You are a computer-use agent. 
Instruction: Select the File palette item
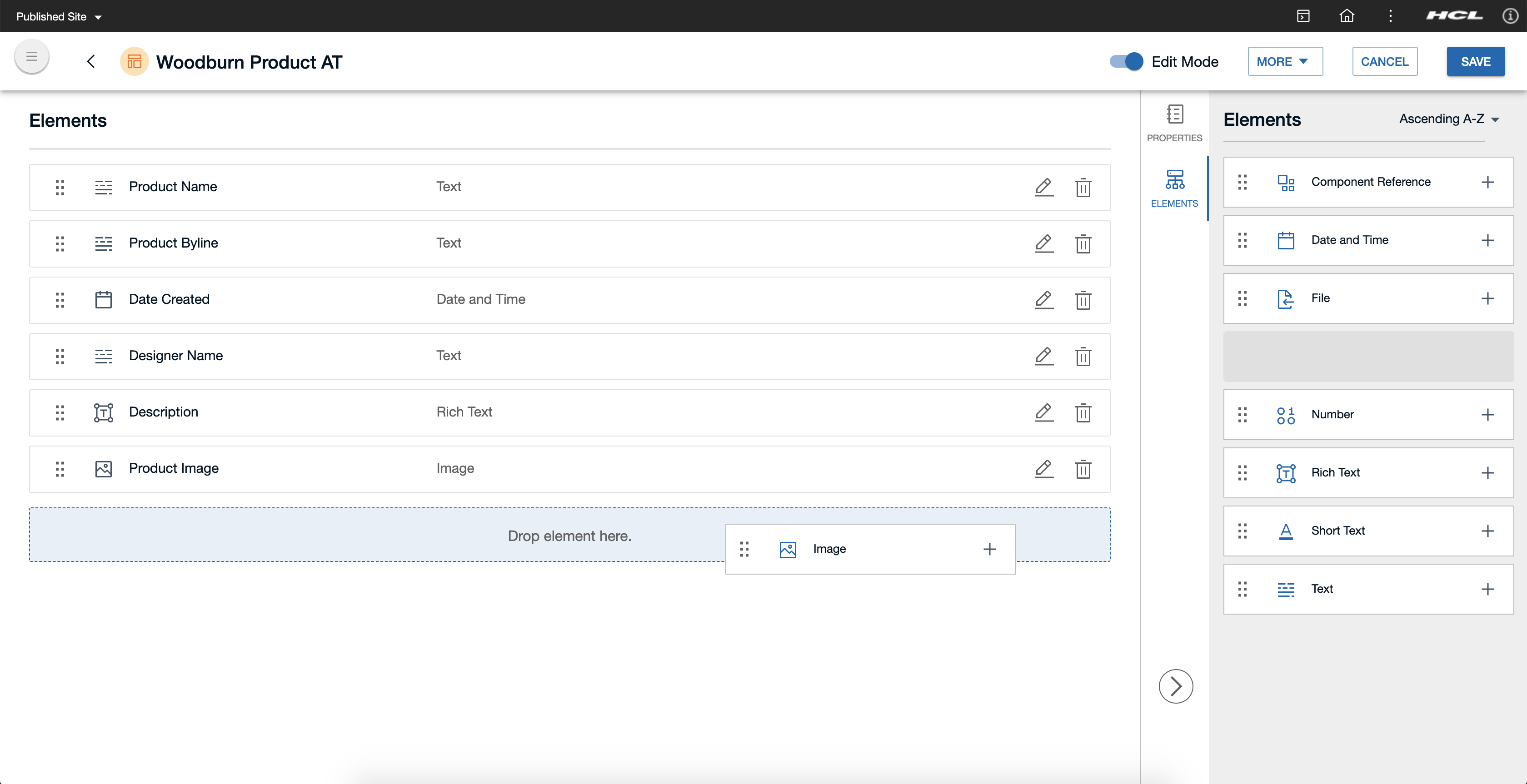(x=1368, y=298)
